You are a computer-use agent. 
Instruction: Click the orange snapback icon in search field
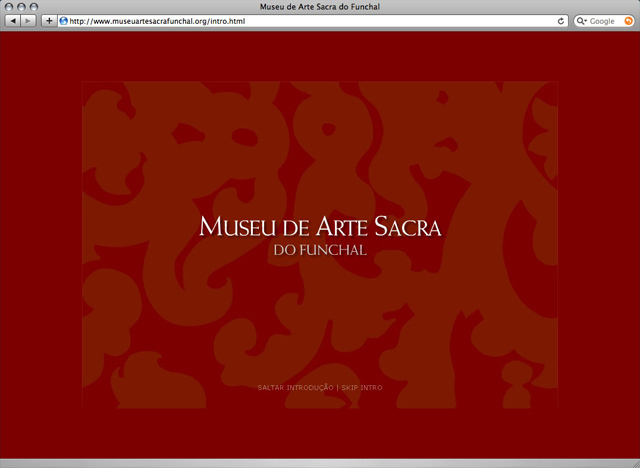coord(629,21)
